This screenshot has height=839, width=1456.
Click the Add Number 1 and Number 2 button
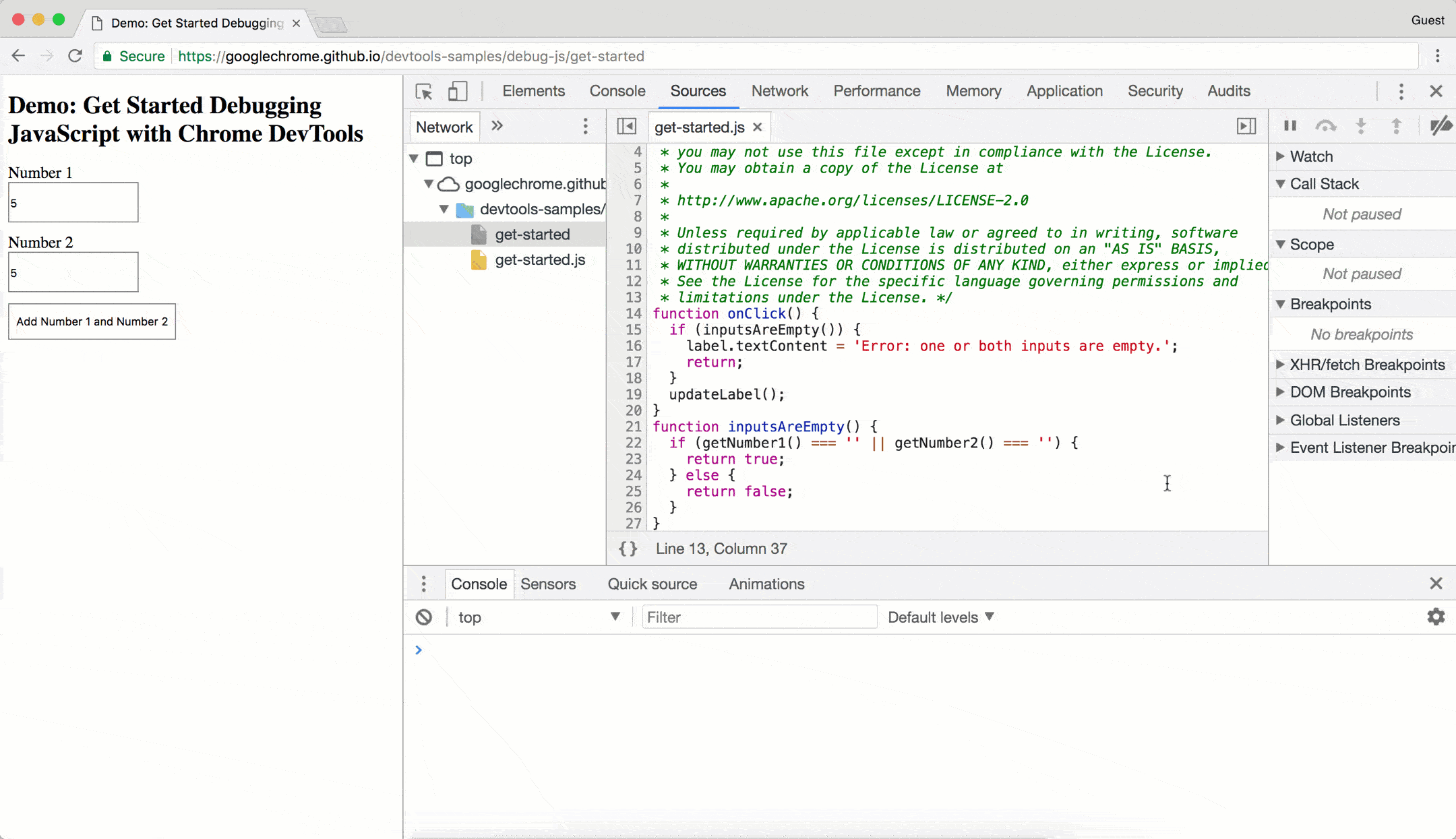pyautogui.click(x=91, y=321)
